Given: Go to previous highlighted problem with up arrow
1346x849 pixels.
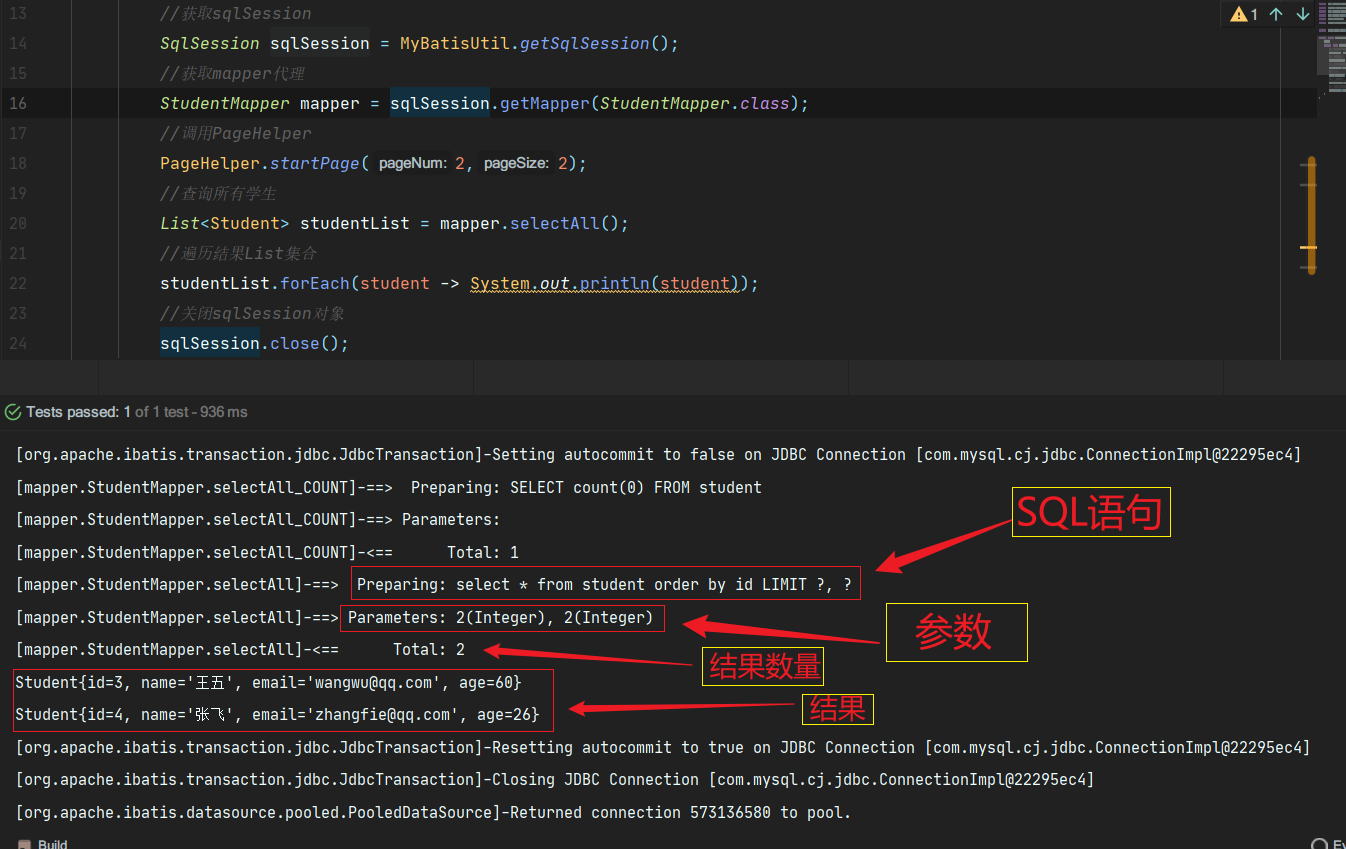Looking at the screenshot, I should (1276, 14).
